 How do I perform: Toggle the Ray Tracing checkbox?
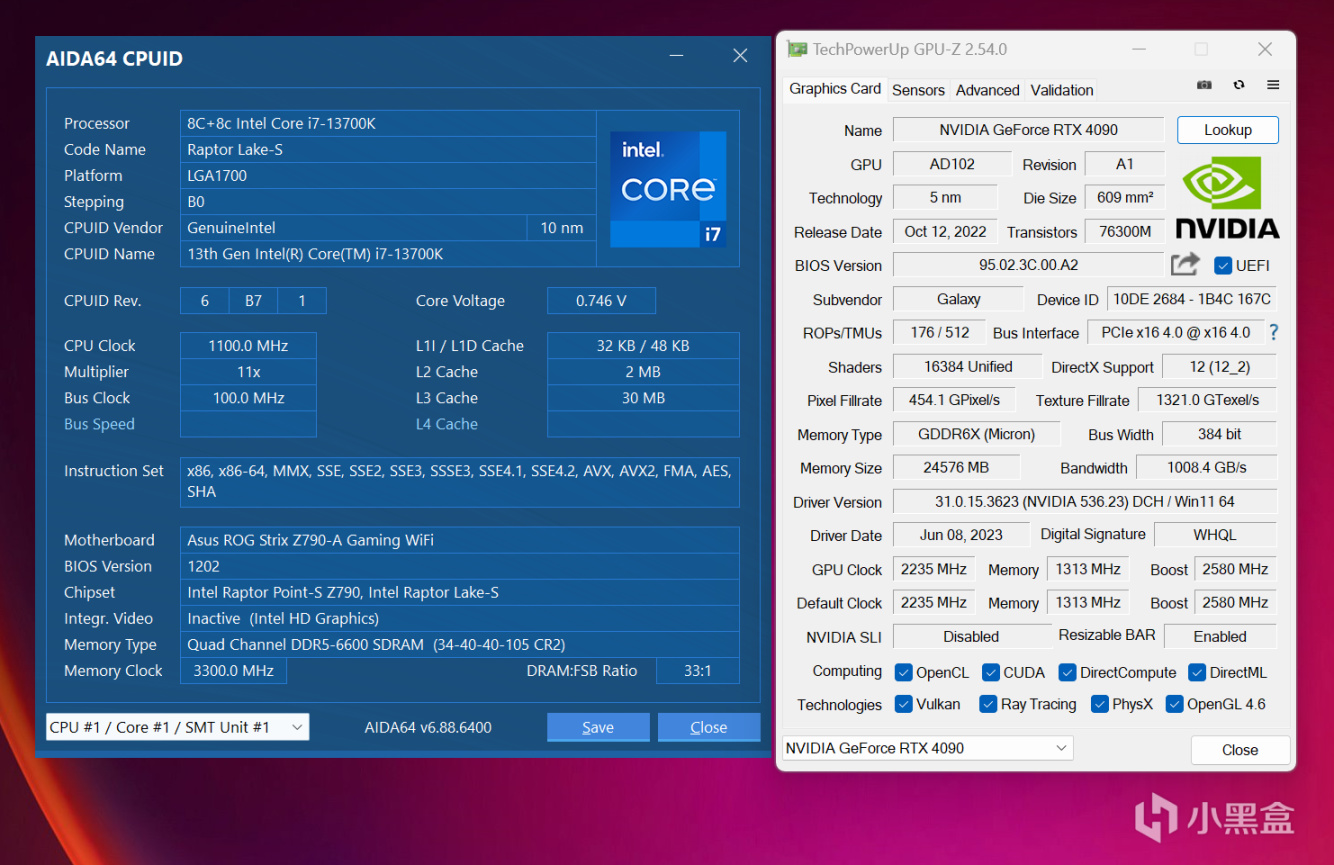coord(988,704)
